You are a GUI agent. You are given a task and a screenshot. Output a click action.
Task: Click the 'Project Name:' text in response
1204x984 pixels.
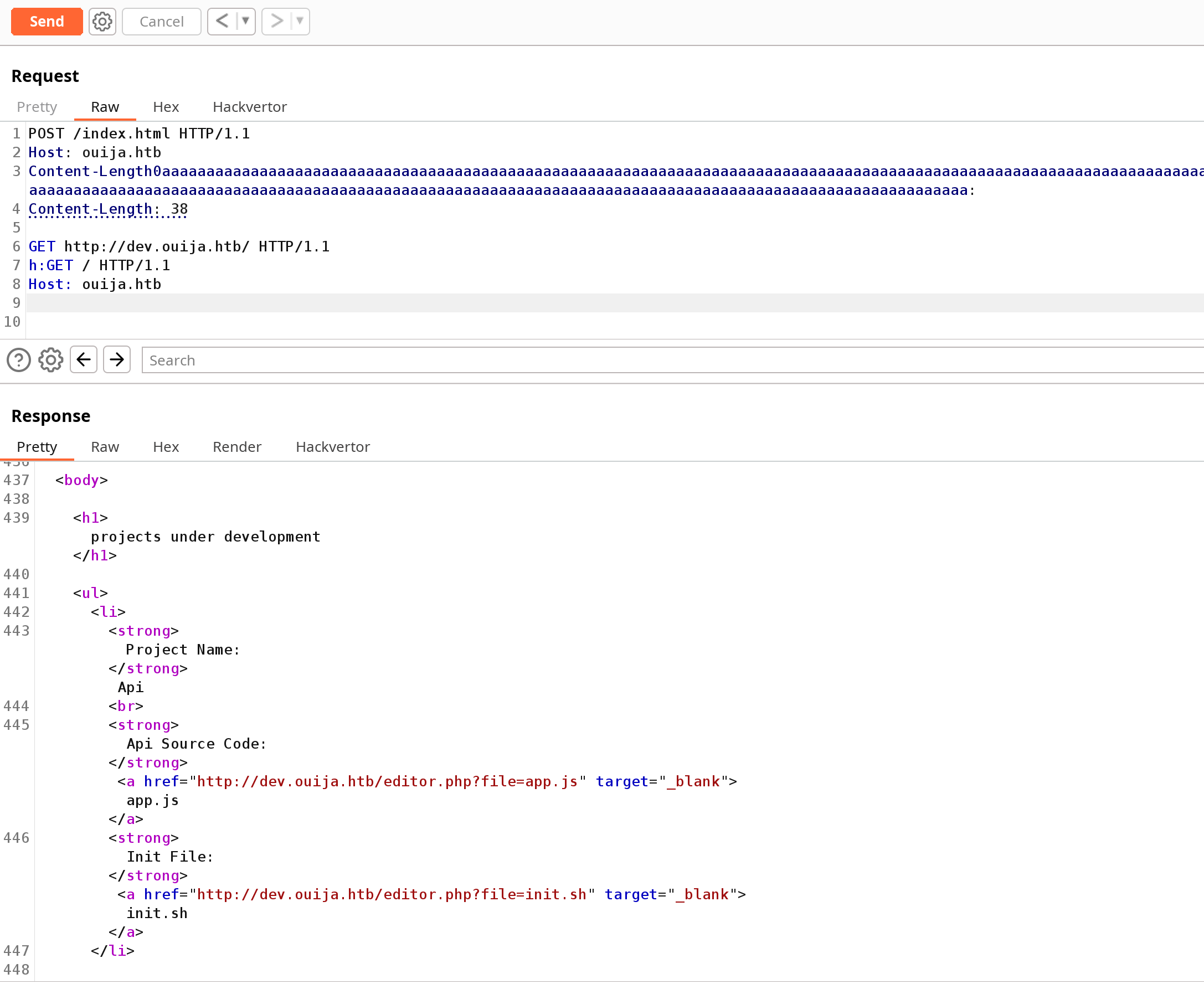point(183,650)
